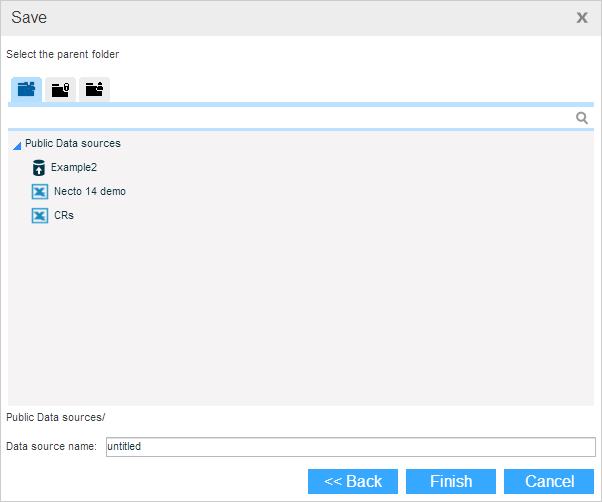
Task: Focus the folder search field
Action: tap(290, 118)
